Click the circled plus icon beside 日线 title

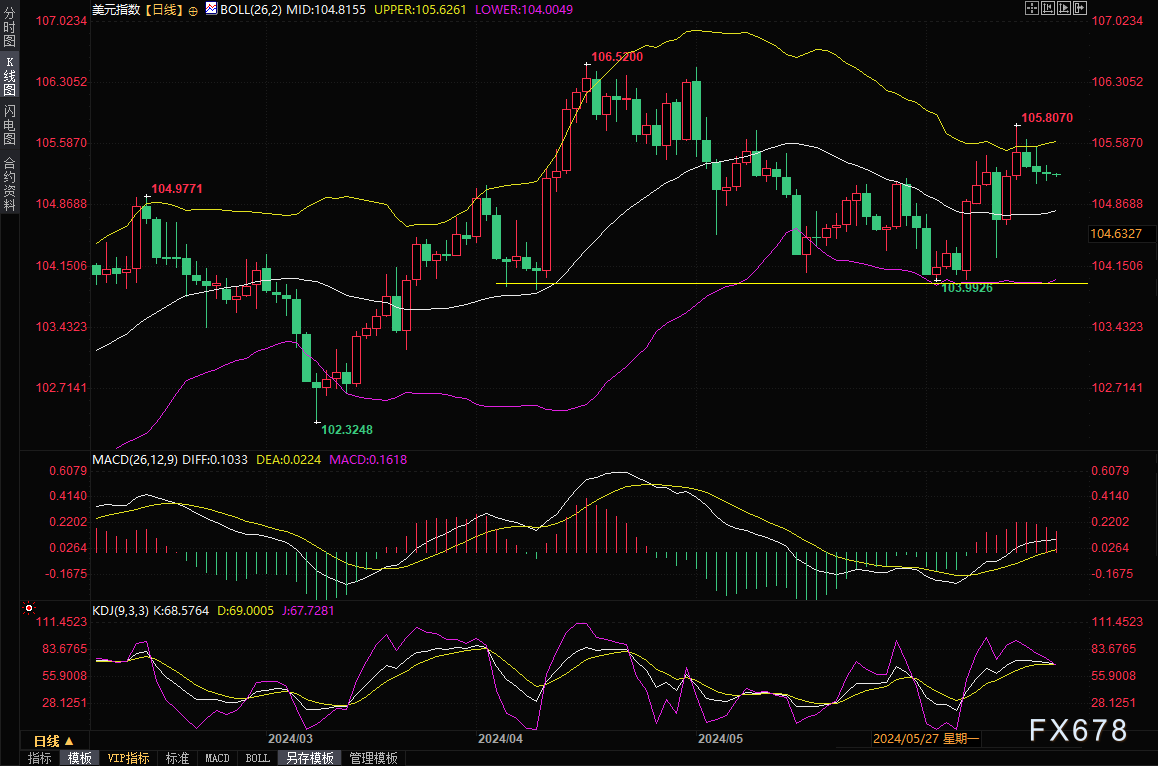point(193,9)
